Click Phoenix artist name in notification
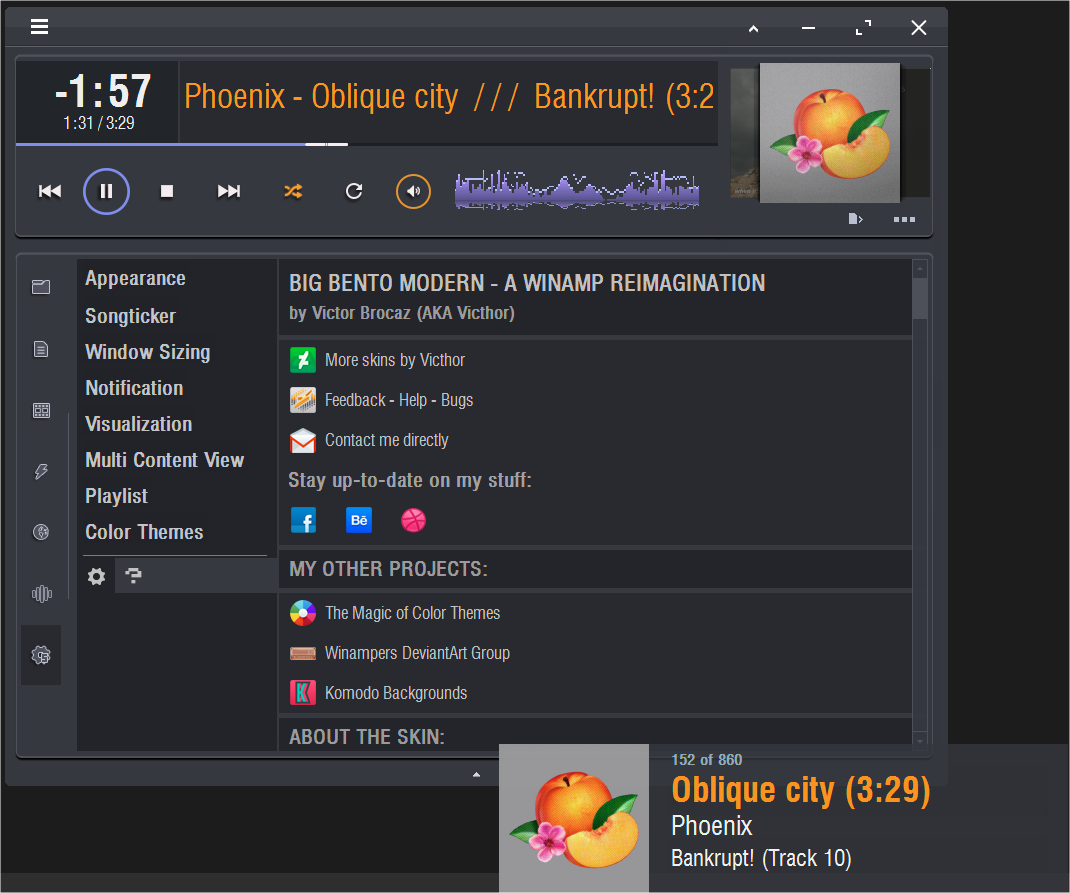1070x893 pixels. coord(712,826)
